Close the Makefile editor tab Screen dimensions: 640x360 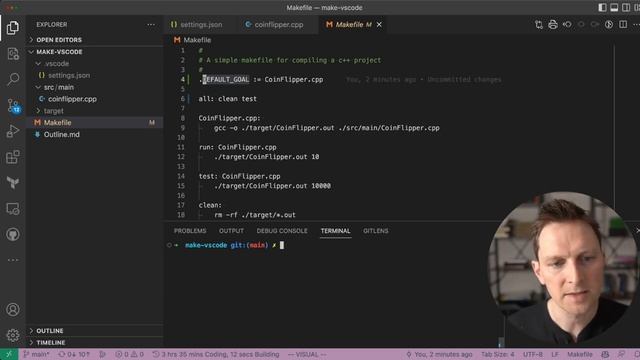(379, 24)
